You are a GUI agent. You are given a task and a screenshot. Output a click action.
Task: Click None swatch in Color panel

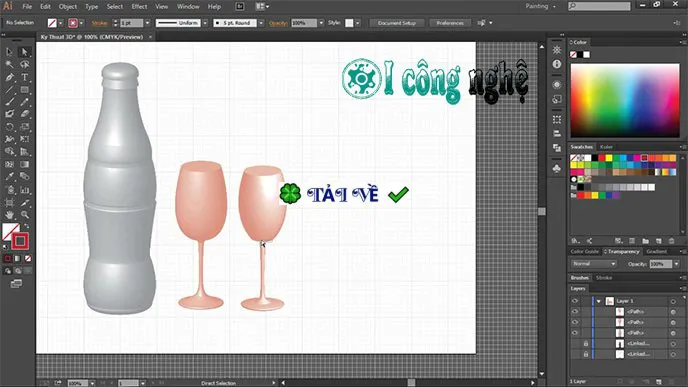pos(573,54)
